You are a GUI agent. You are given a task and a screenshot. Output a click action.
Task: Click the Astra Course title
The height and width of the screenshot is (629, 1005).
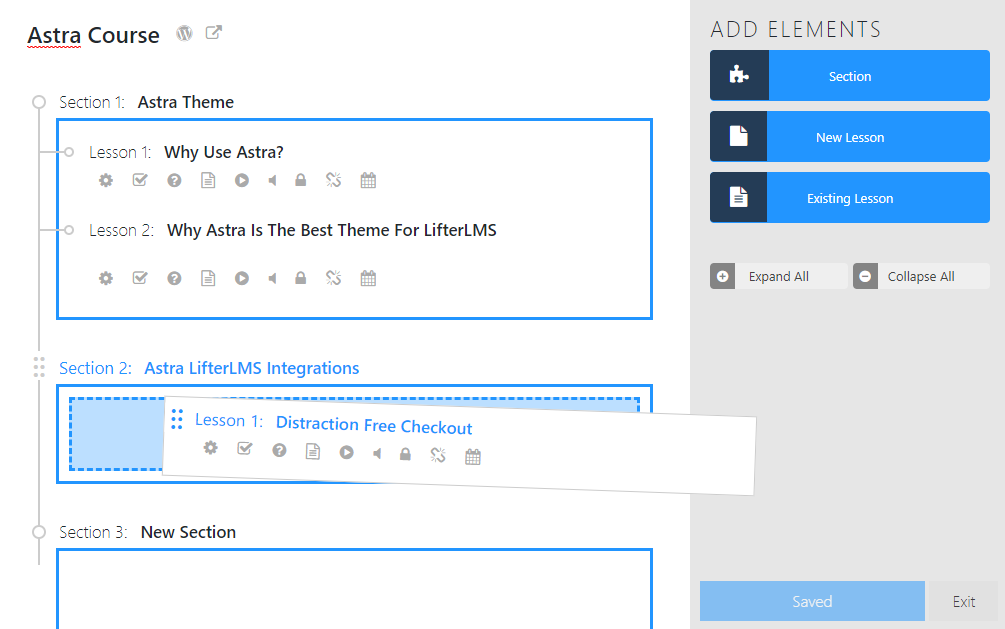coord(93,35)
